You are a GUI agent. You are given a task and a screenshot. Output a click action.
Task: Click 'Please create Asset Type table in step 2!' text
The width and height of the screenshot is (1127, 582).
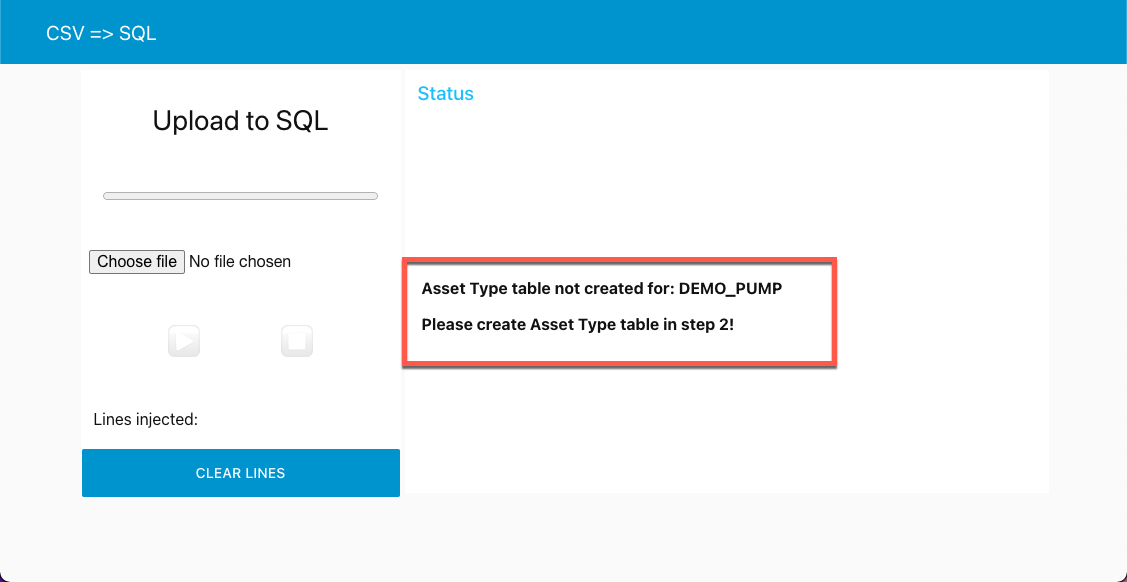click(x=578, y=324)
